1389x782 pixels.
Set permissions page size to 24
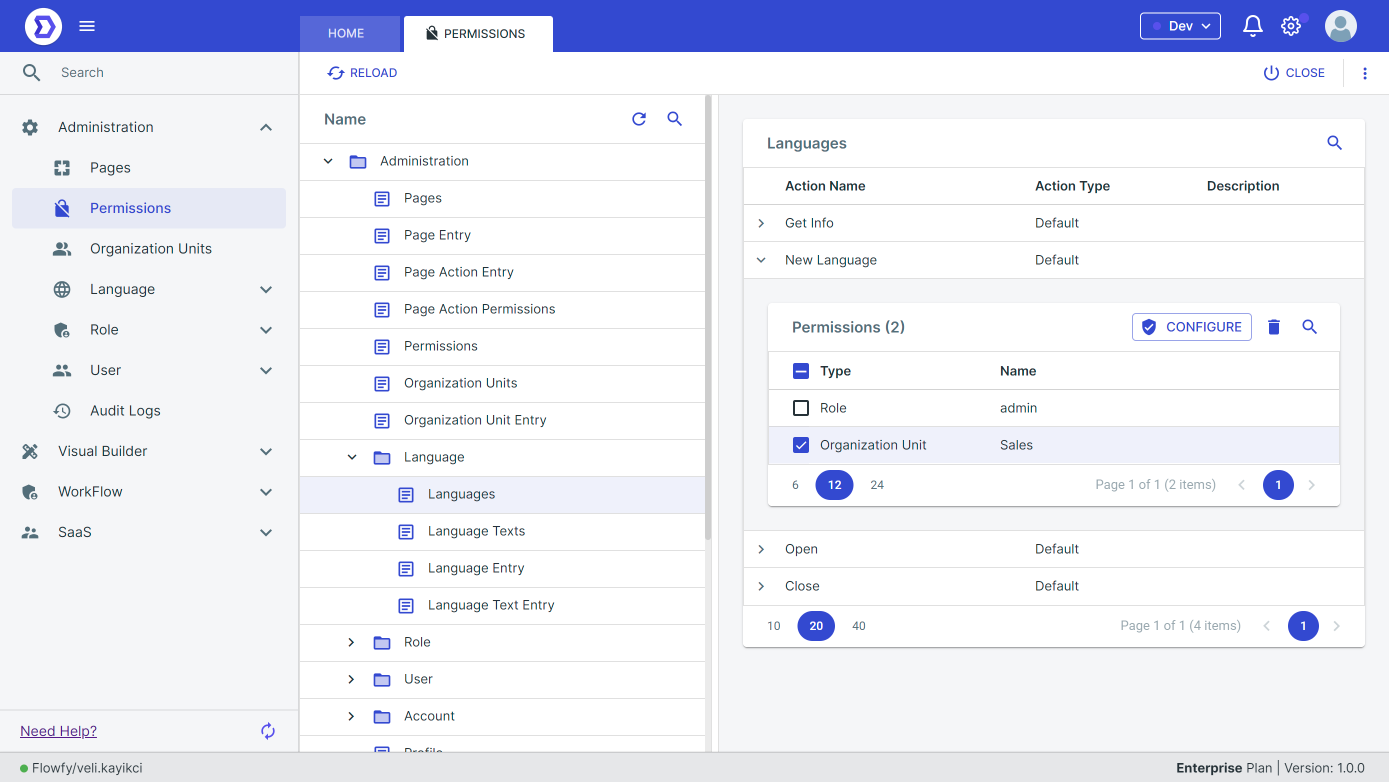tap(877, 485)
